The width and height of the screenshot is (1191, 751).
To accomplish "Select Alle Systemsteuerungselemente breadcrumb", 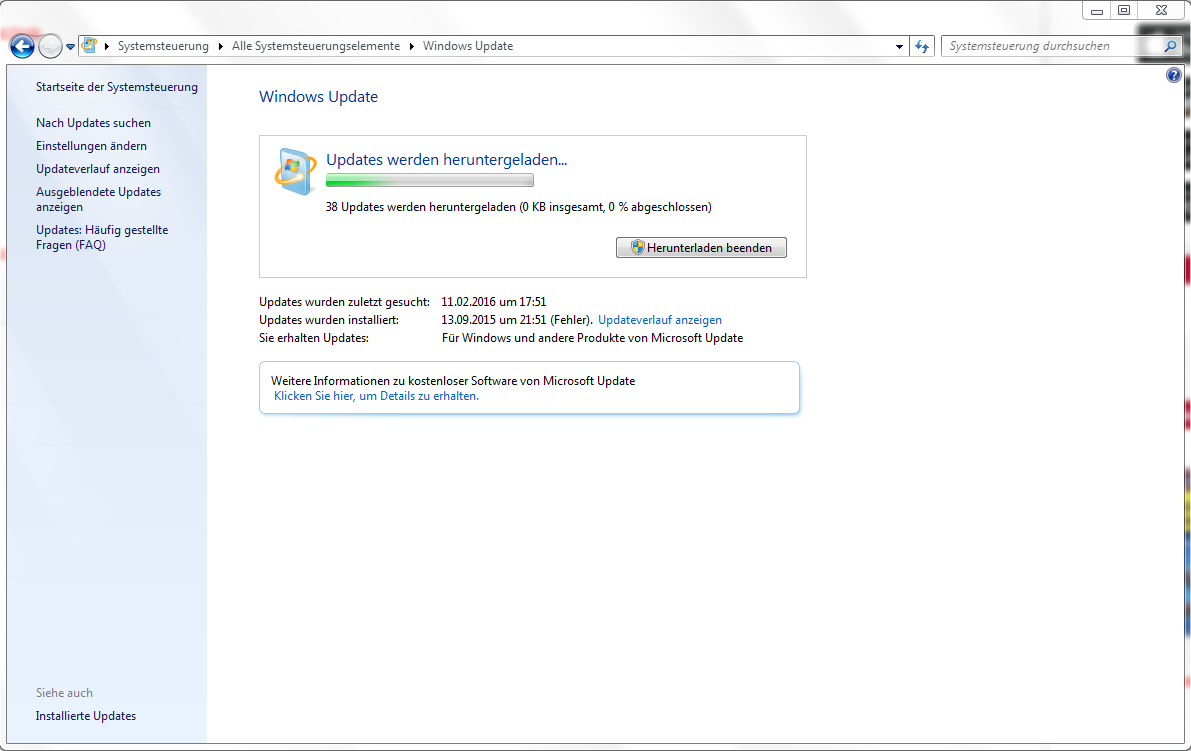I will point(316,46).
